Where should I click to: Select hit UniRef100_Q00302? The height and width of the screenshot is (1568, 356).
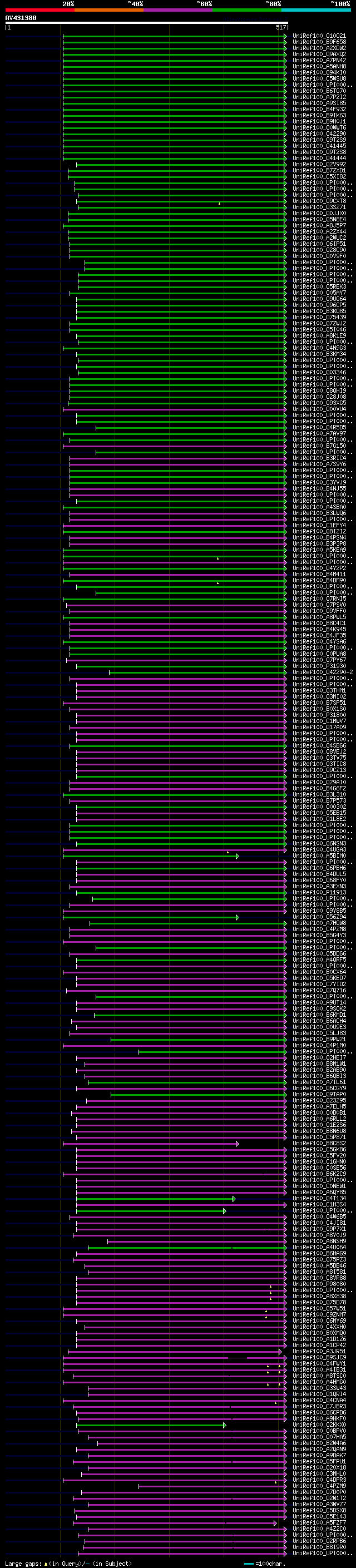(x=319, y=807)
